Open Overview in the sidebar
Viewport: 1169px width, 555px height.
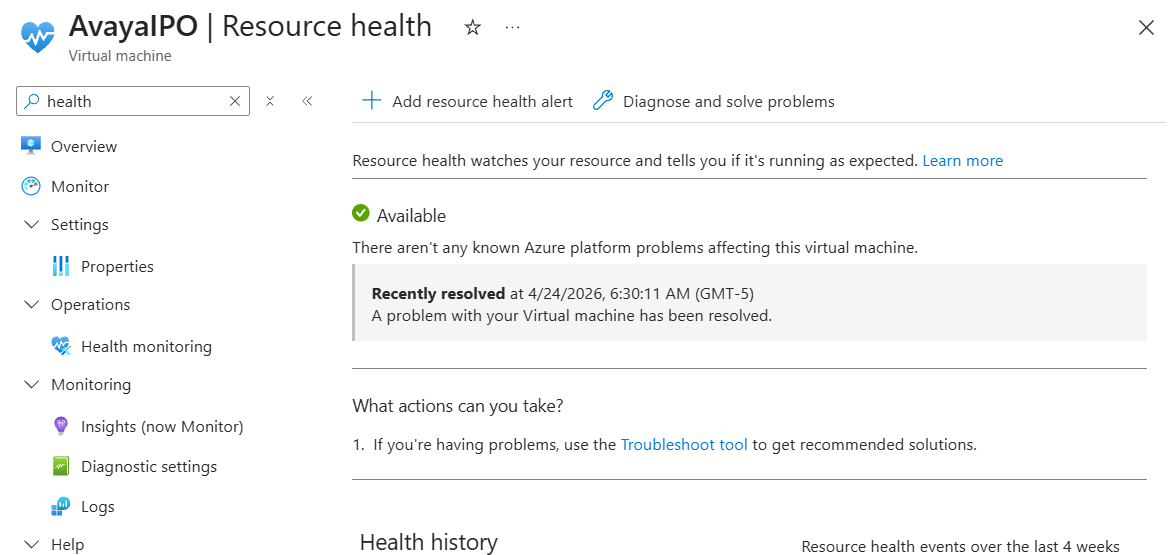pyautogui.click(x=84, y=146)
